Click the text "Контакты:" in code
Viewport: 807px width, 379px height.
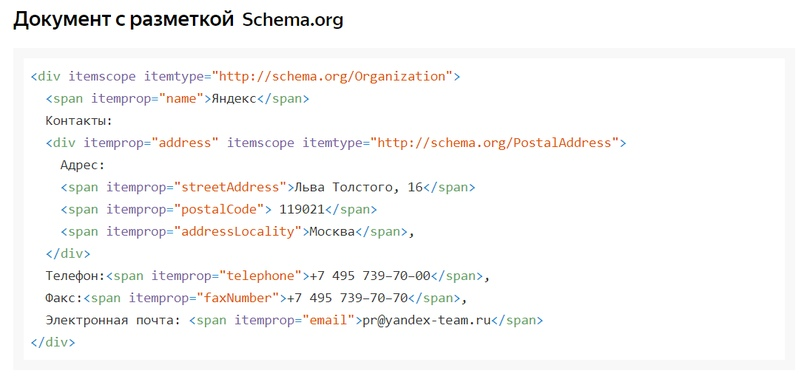79,121
